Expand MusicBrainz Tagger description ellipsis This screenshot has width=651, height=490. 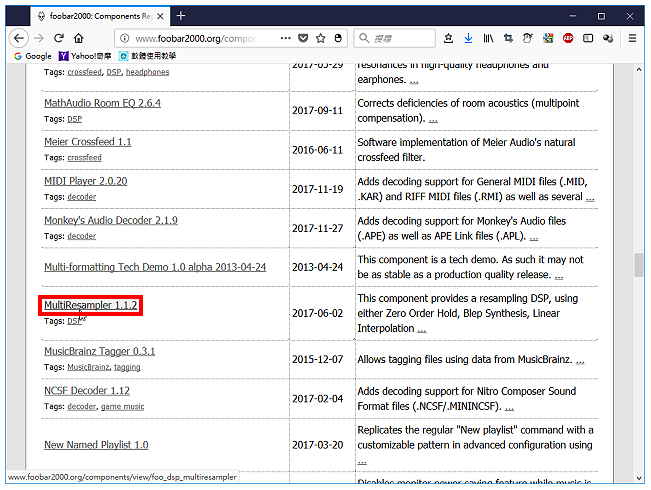point(580,361)
